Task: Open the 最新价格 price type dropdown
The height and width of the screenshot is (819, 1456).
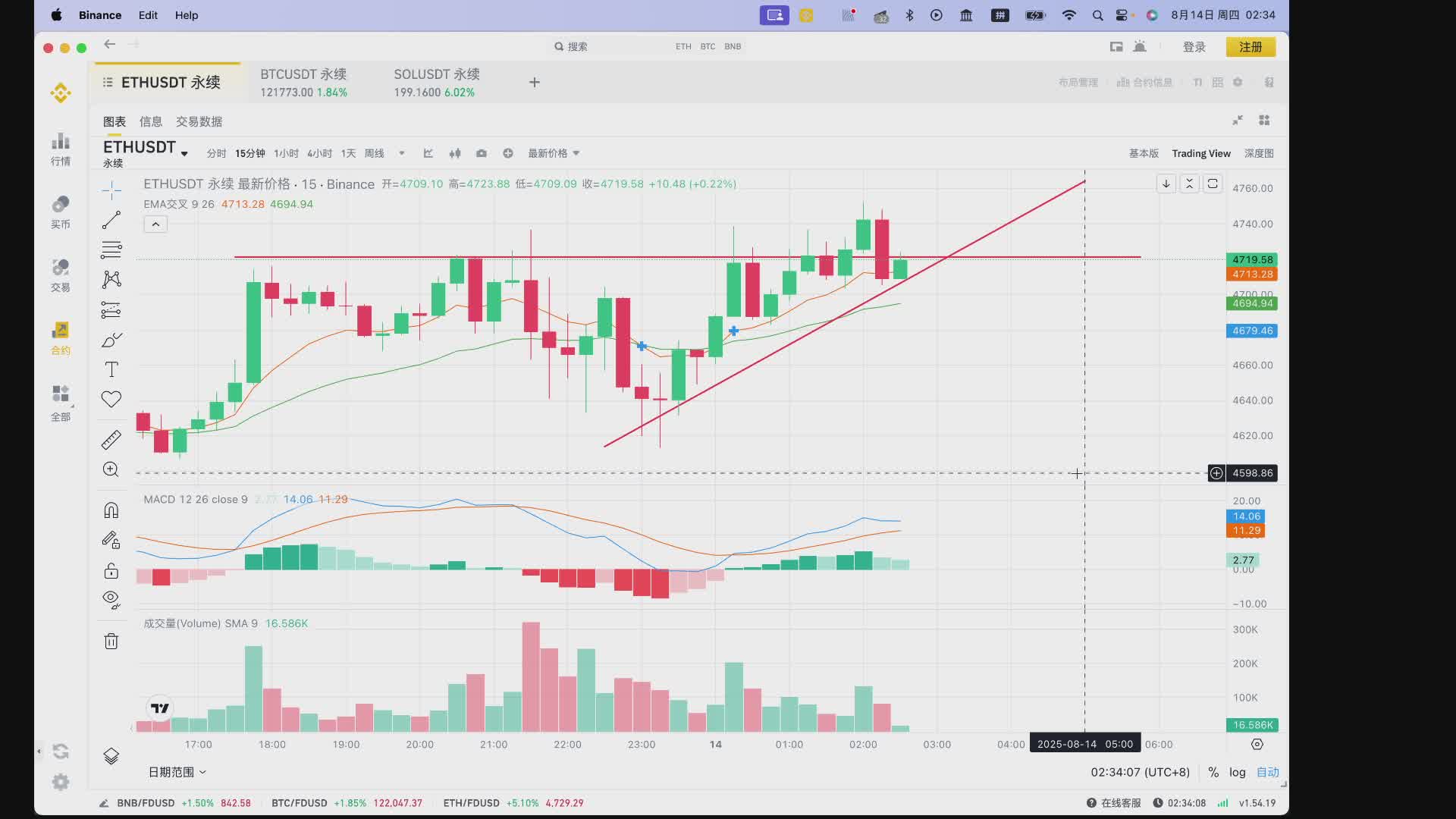Action: [x=554, y=153]
